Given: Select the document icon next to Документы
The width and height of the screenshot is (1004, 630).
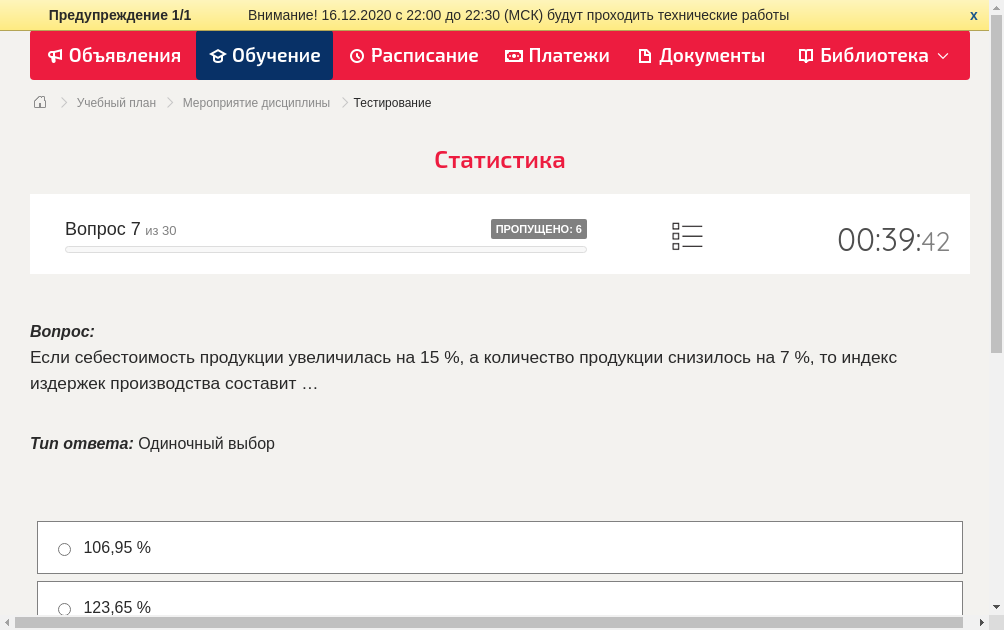Looking at the screenshot, I should [x=644, y=56].
